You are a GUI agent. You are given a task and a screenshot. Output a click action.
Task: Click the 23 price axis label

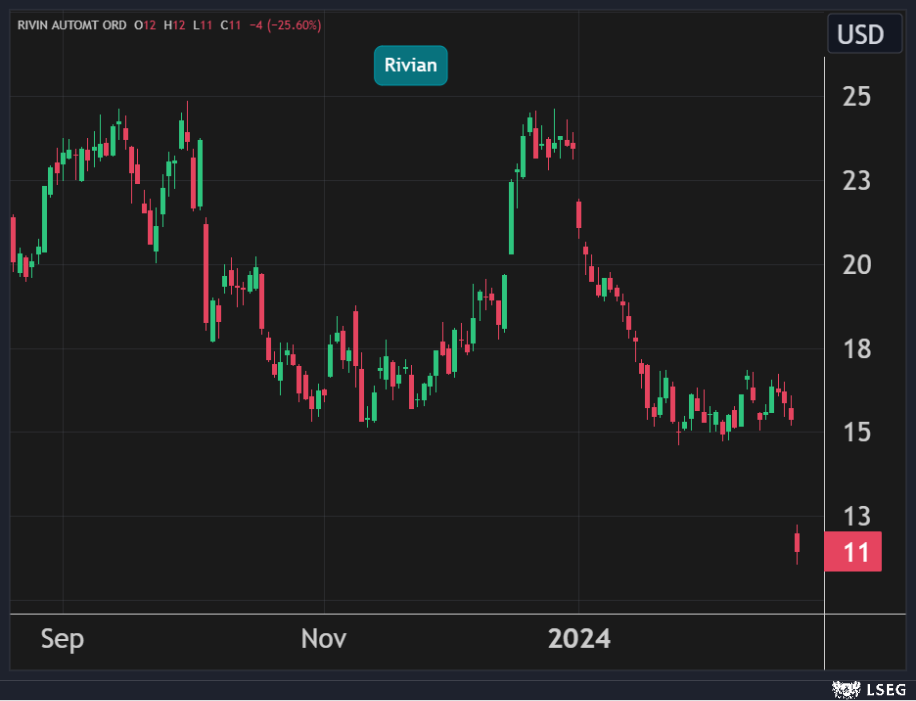coord(856,181)
